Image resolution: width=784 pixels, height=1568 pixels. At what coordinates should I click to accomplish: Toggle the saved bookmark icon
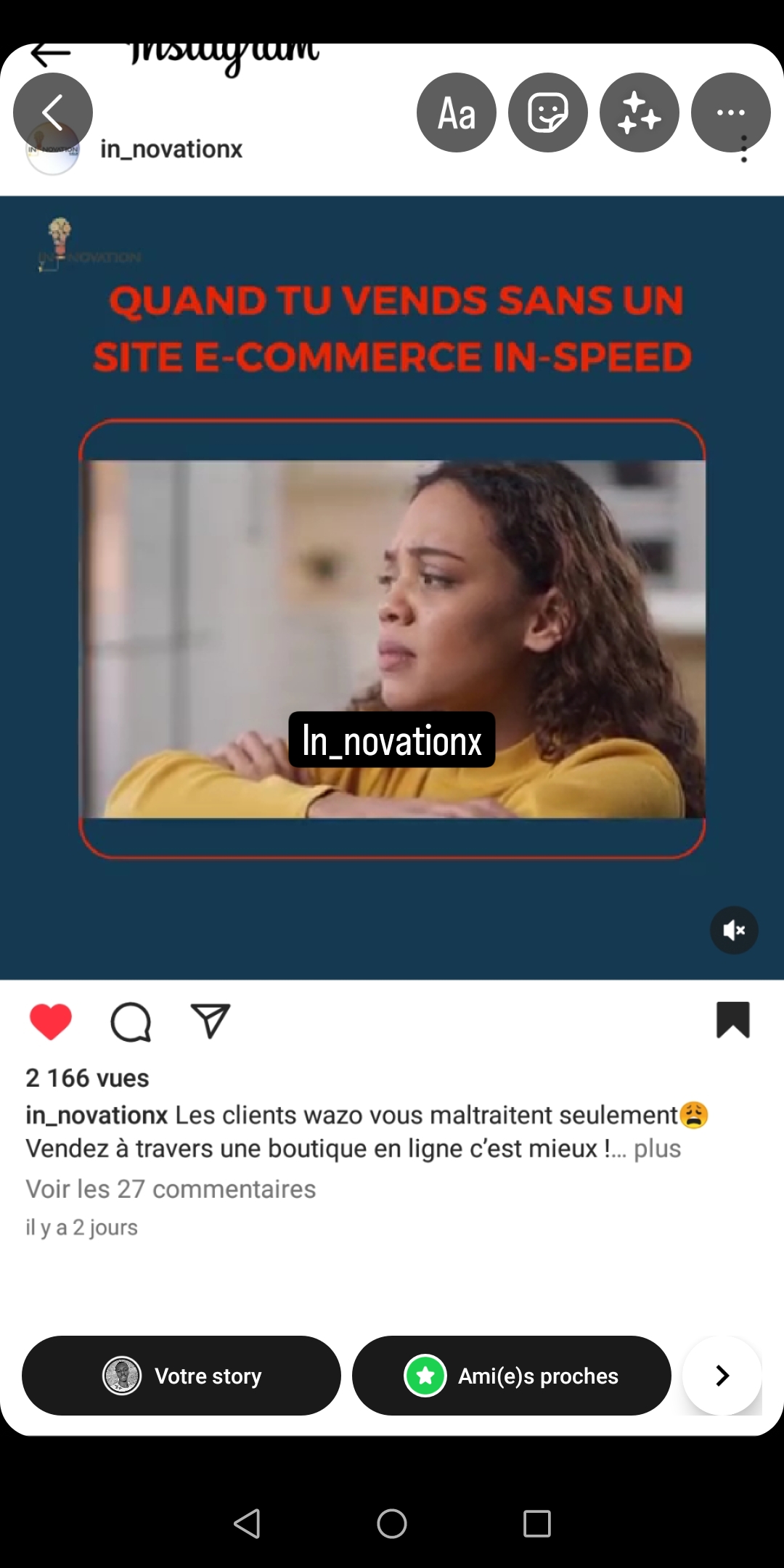(x=733, y=1020)
